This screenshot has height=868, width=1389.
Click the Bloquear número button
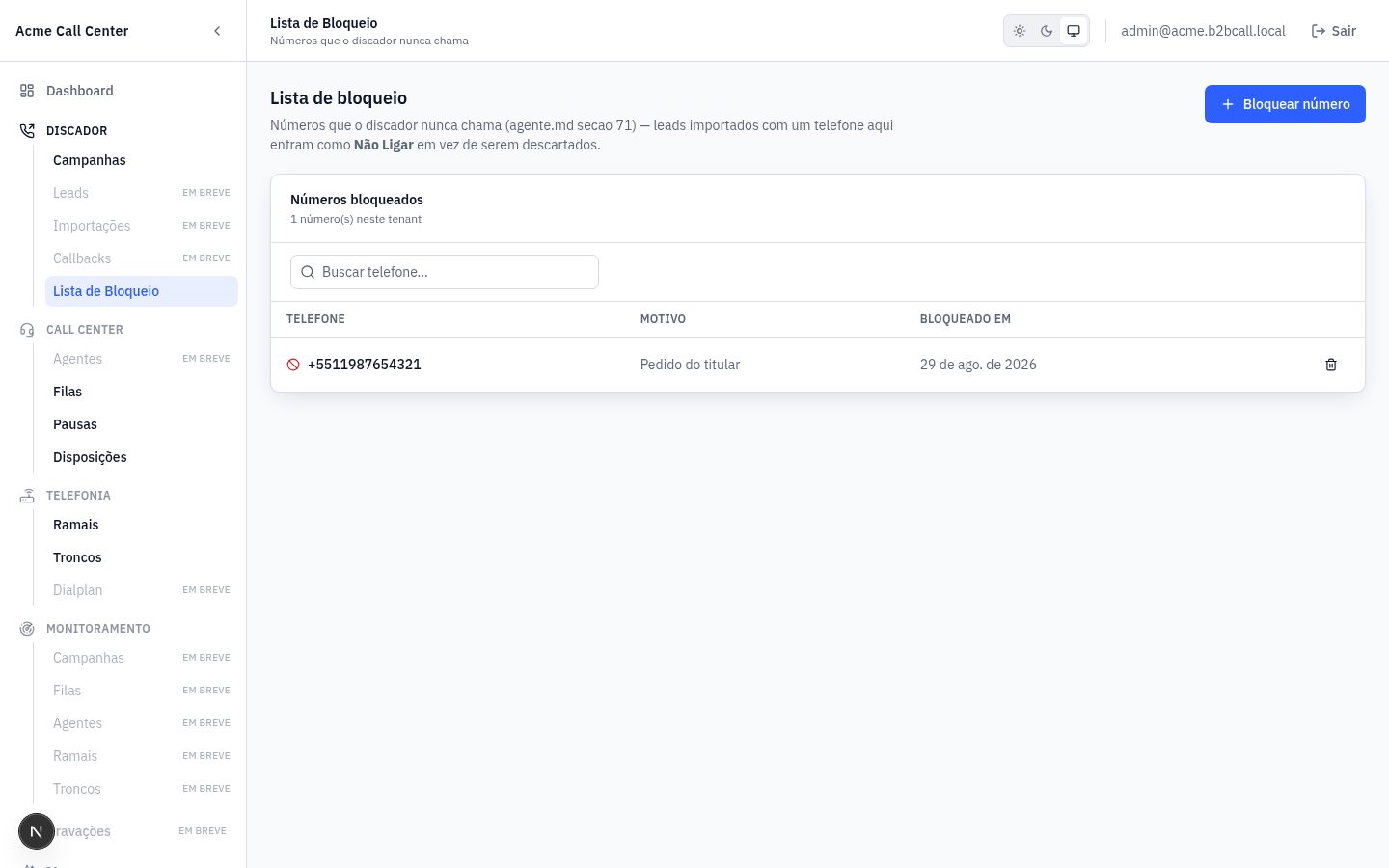(x=1285, y=104)
